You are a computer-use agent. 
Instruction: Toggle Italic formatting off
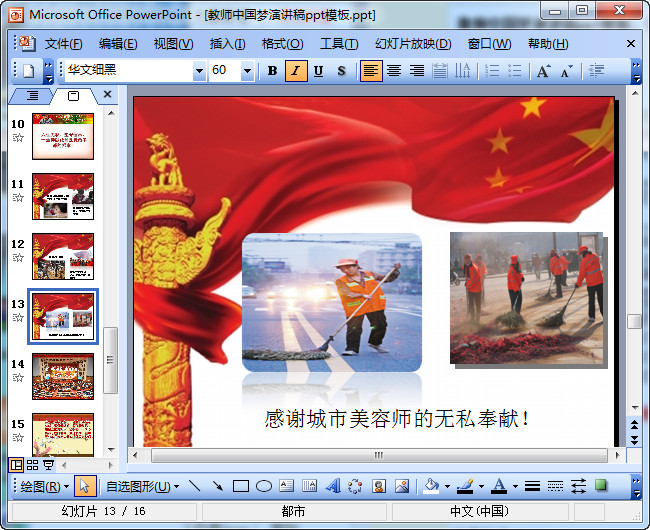tap(296, 71)
